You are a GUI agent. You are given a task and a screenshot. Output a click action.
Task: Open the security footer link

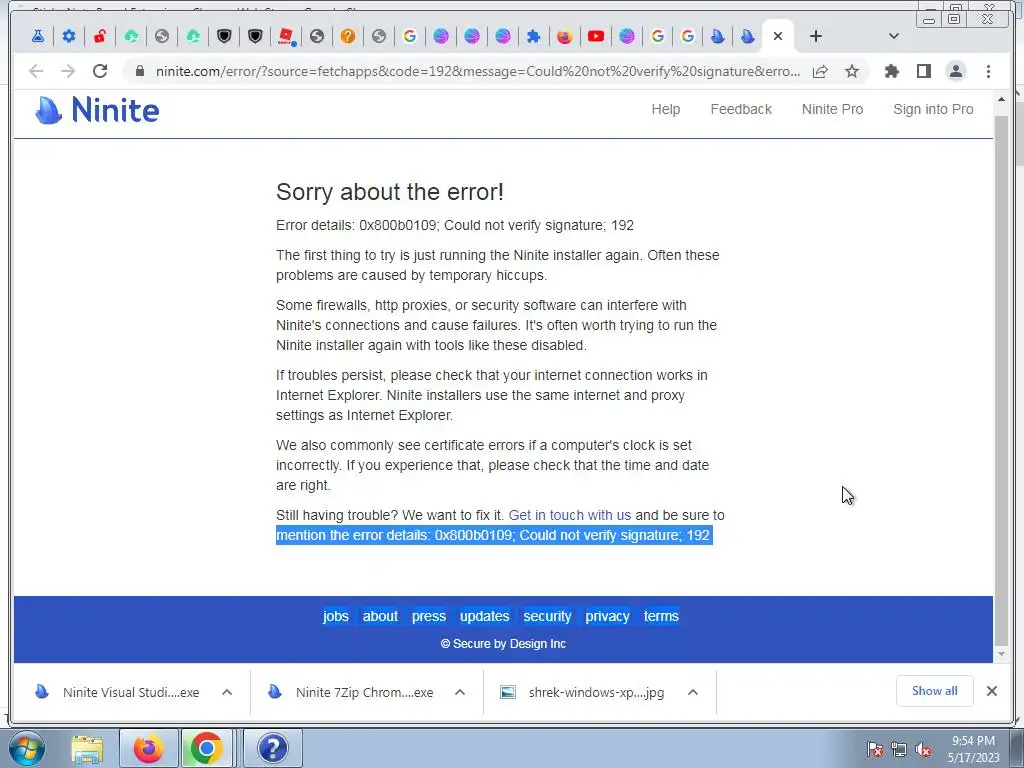pyautogui.click(x=547, y=616)
